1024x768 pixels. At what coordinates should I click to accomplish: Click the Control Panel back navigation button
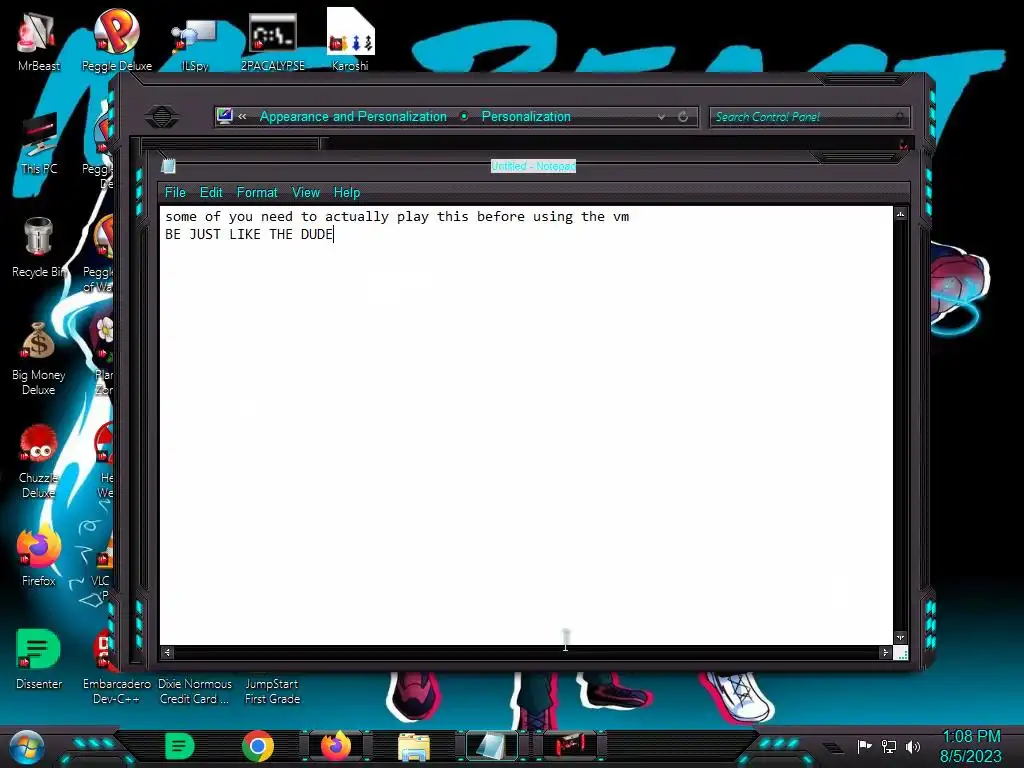[162, 117]
